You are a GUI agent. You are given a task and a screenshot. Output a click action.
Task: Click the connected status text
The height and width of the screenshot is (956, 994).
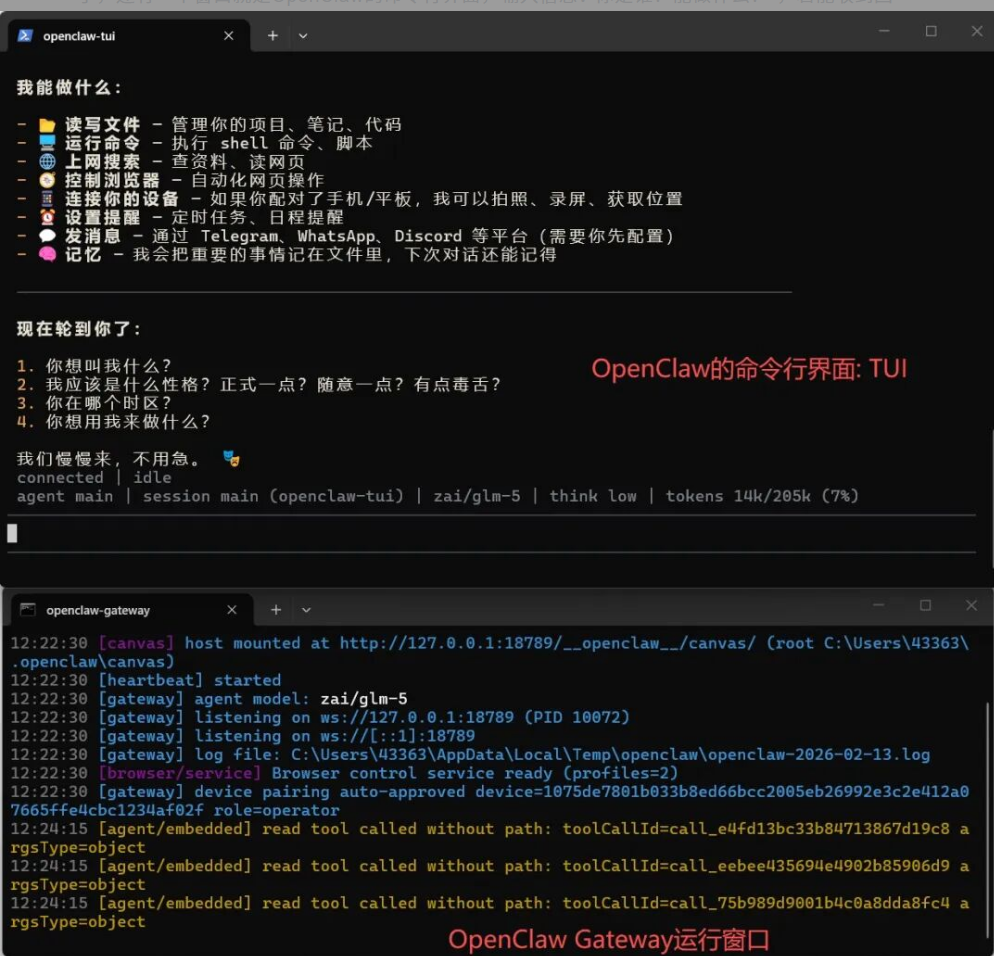[x=60, y=477]
